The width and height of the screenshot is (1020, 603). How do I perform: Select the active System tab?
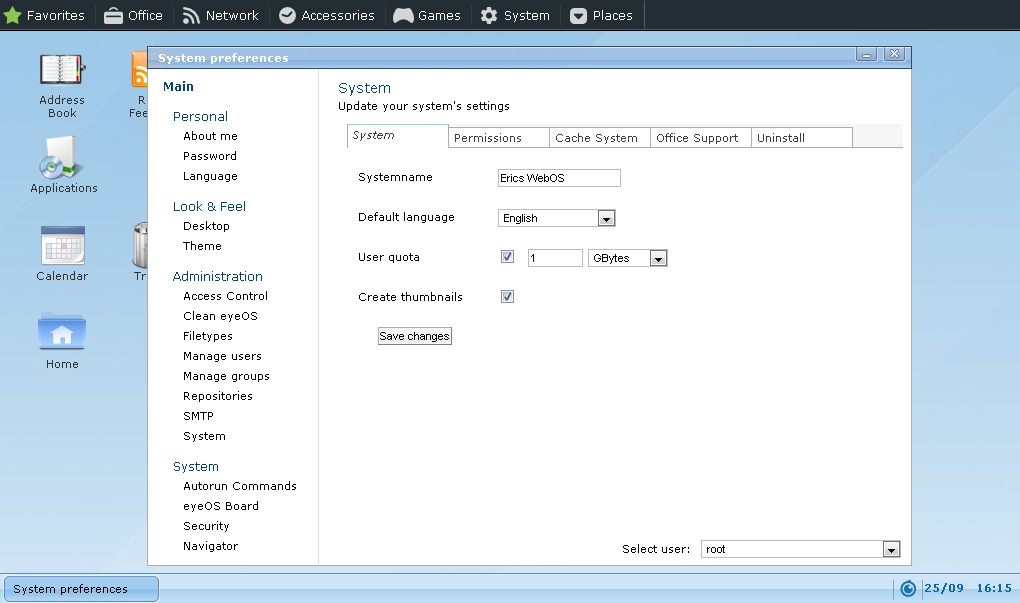(397, 136)
